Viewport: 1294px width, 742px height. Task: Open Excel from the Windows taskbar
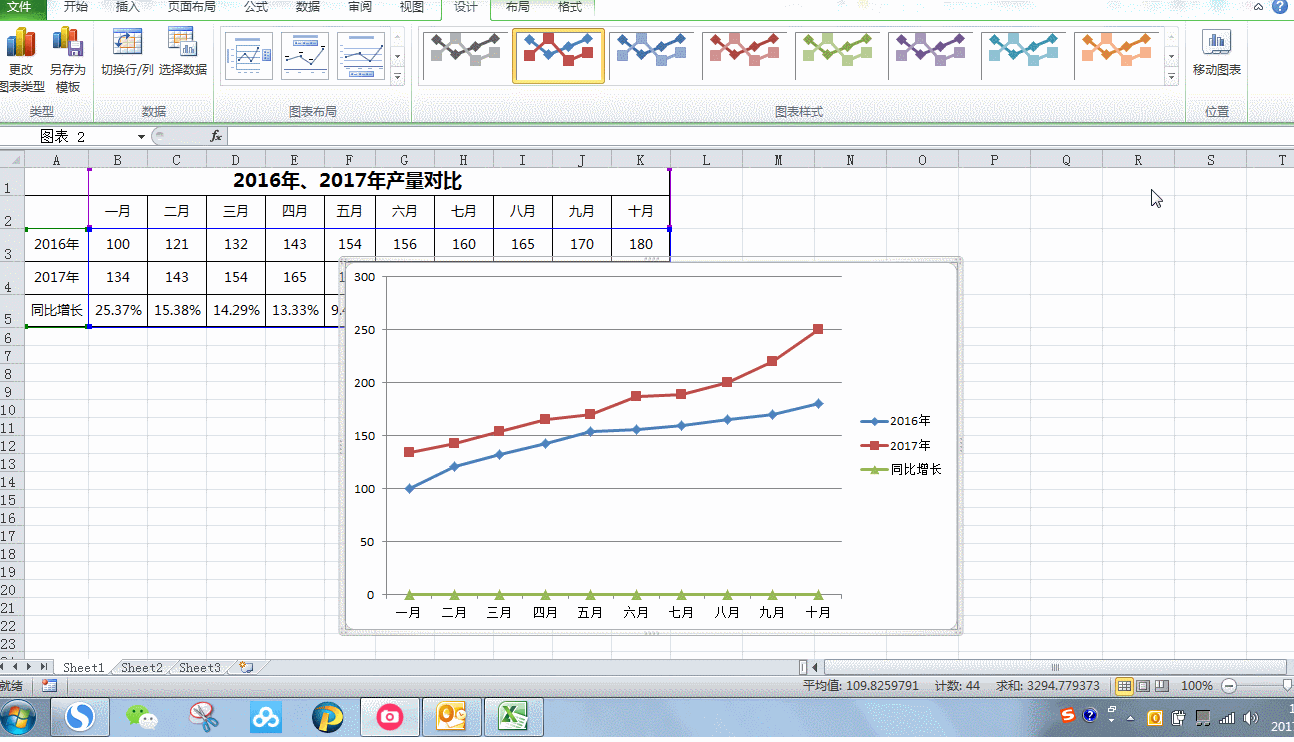point(513,716)
